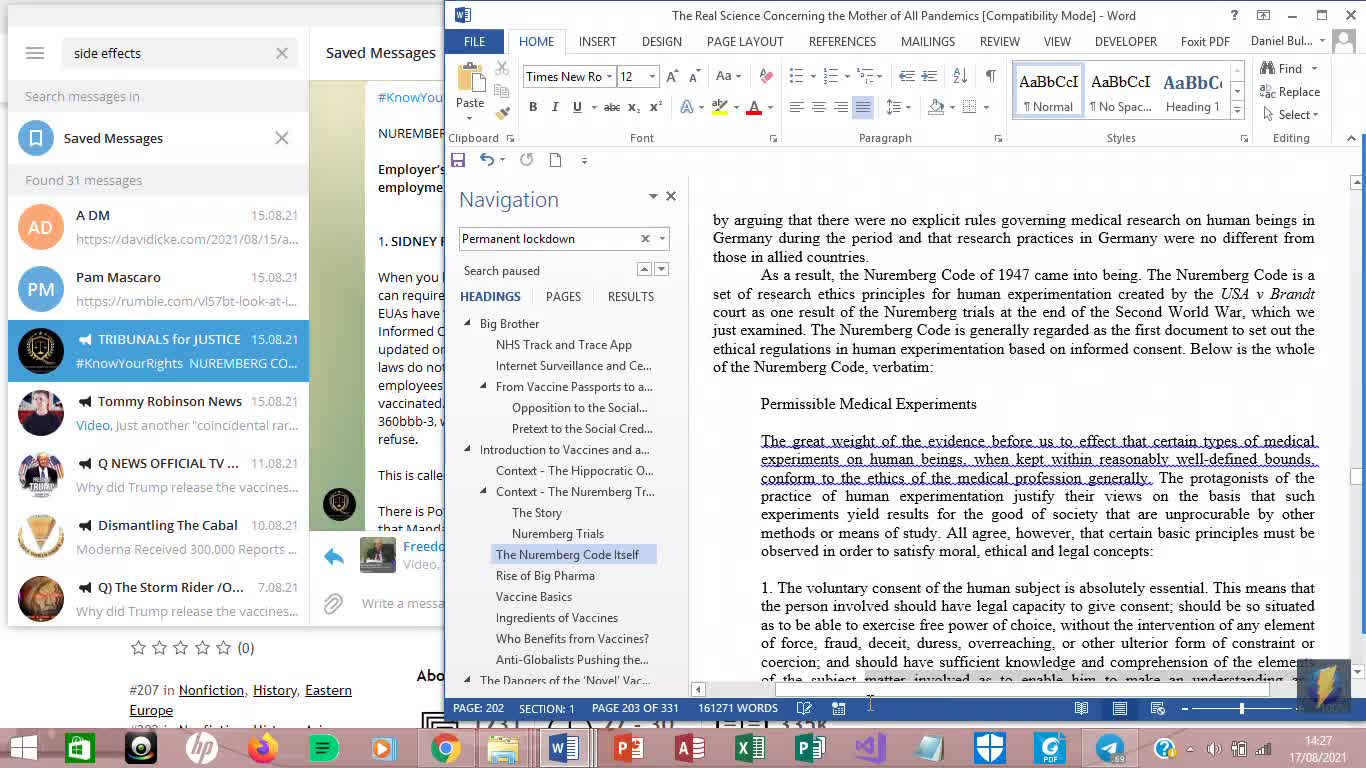Image resolution: width=1366 pixels, height=768 pixels.
Task: Apply yellow text highlight color
Action: click(x=719, y=107)
